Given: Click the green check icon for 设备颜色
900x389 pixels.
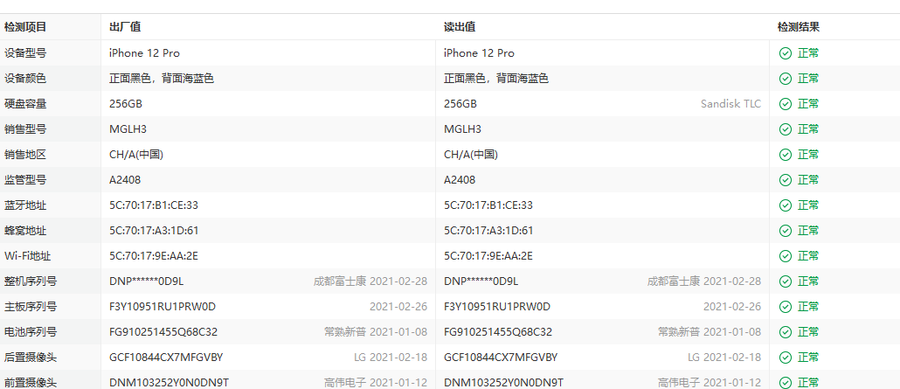Looking at the screenshot, I should [x=785, y=79].
